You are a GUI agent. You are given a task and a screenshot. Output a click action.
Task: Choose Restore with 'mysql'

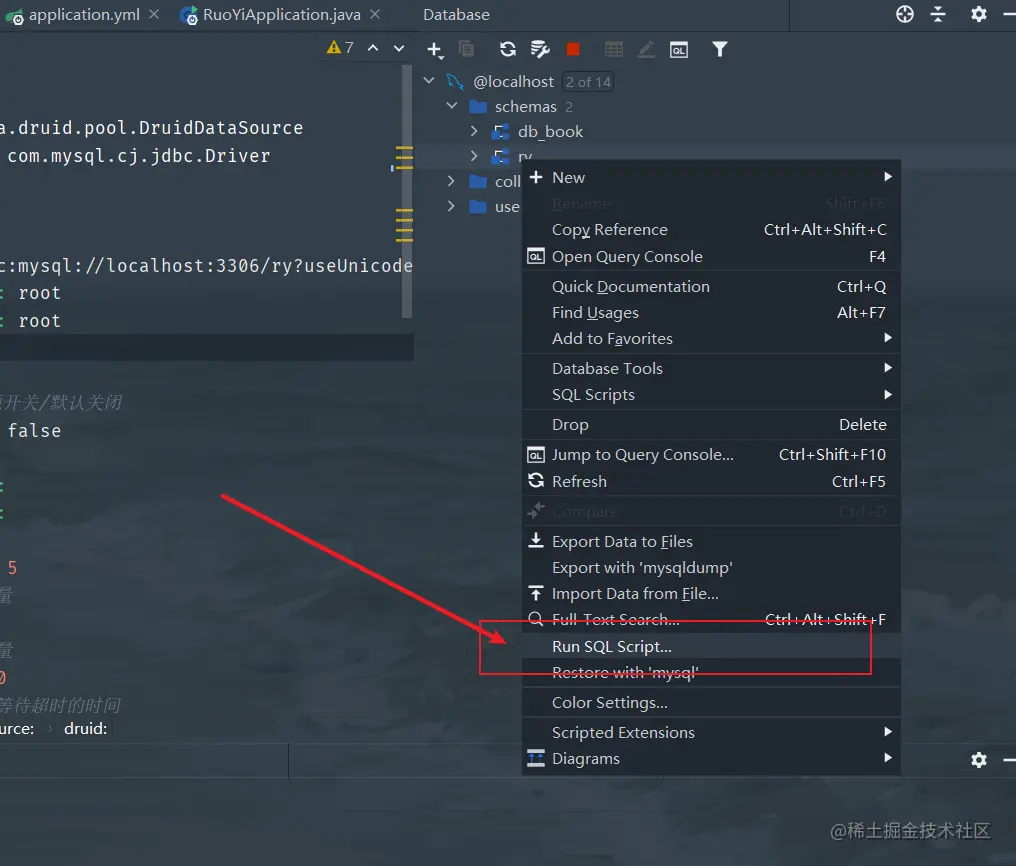[711, 673]
